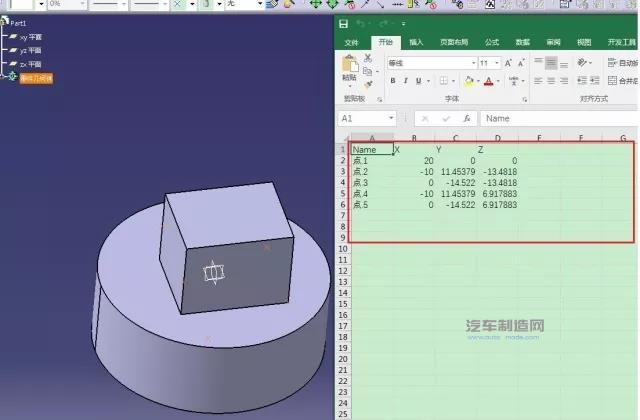This screenshot has height=420, width=640.
Task: Select cell with value 20
Action: pyautogui.click(x=414, y=161)
